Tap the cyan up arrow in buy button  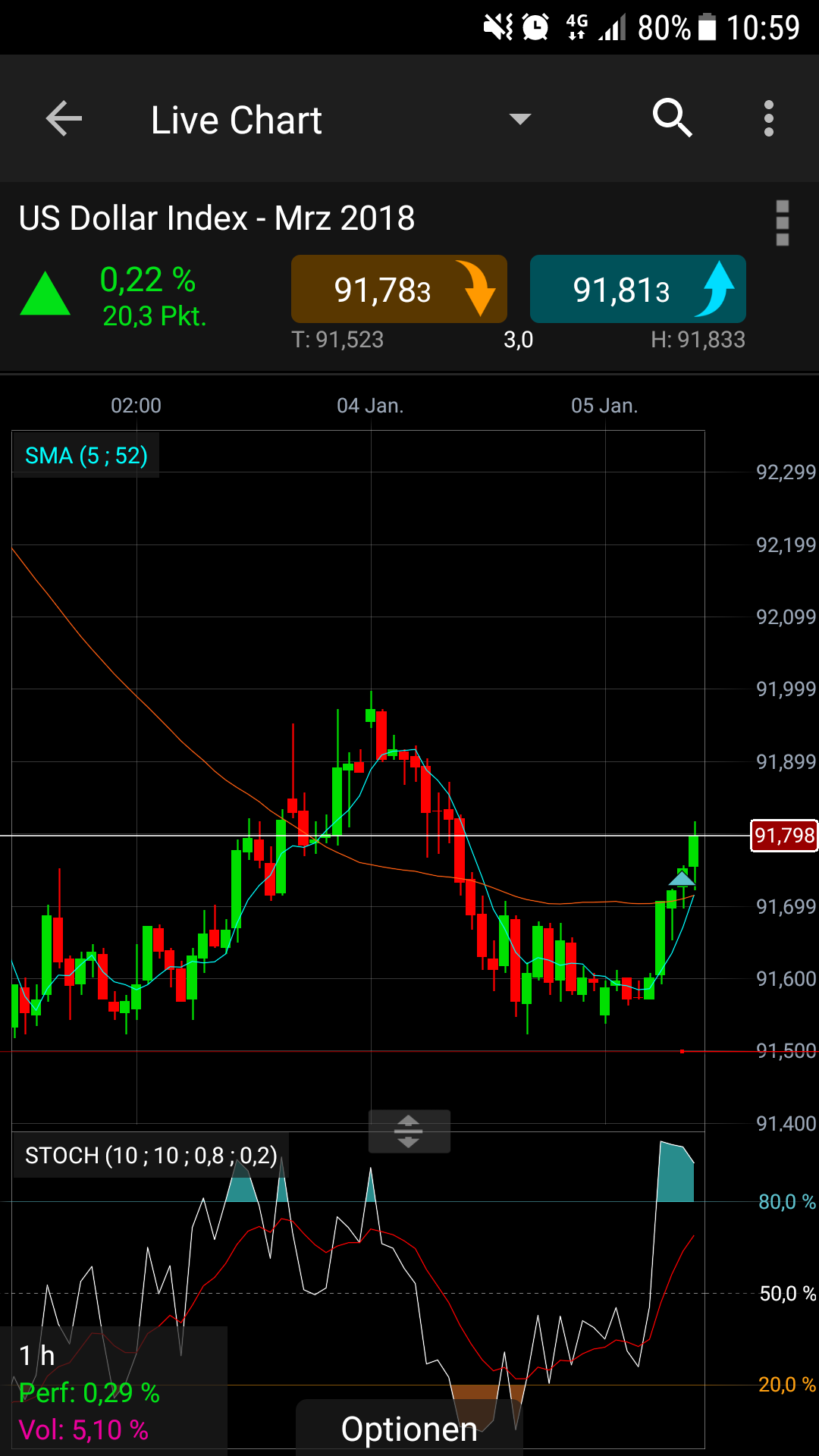tap(715, 288)
